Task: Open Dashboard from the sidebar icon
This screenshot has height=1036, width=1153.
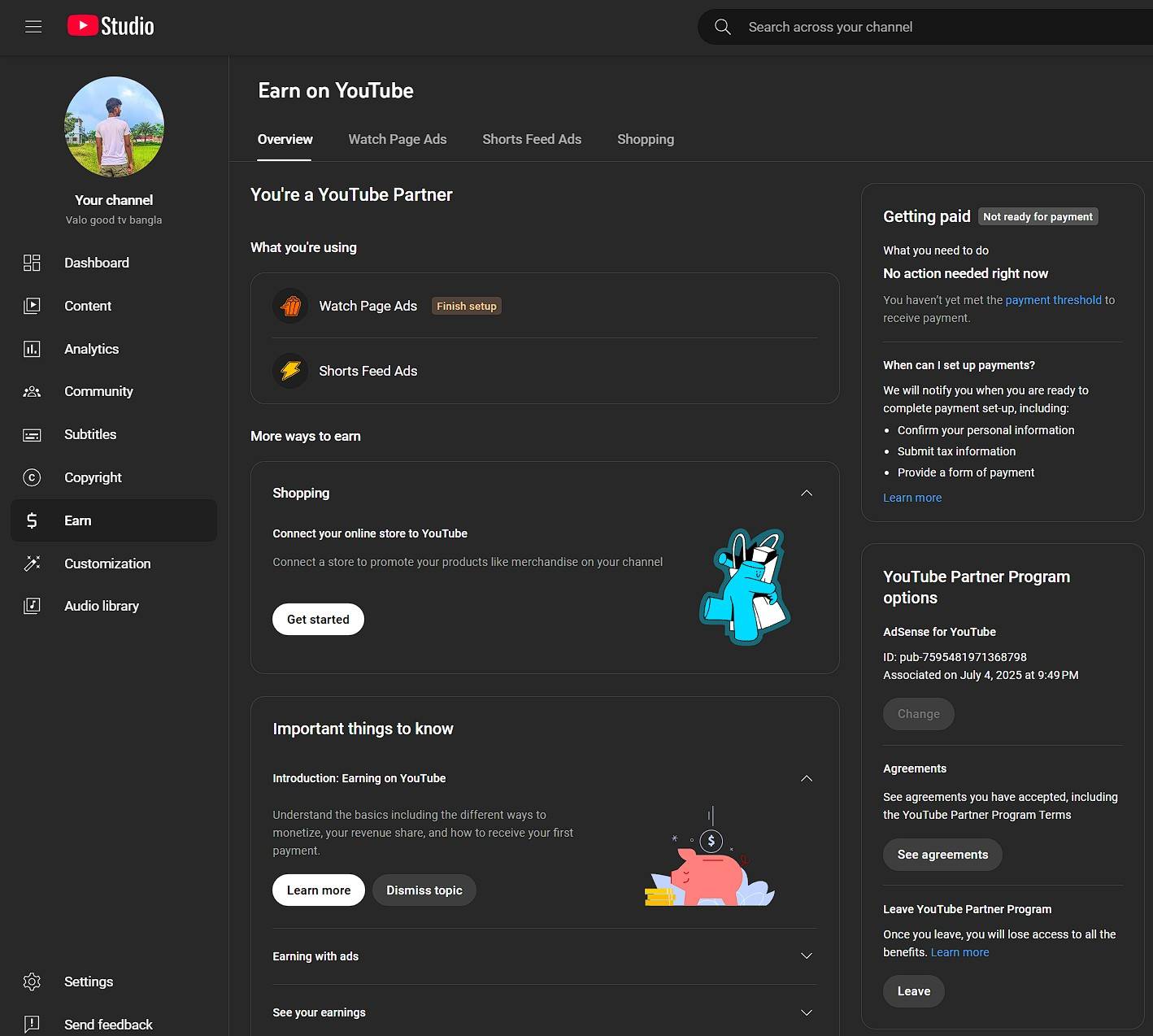Action: point(32,263)
